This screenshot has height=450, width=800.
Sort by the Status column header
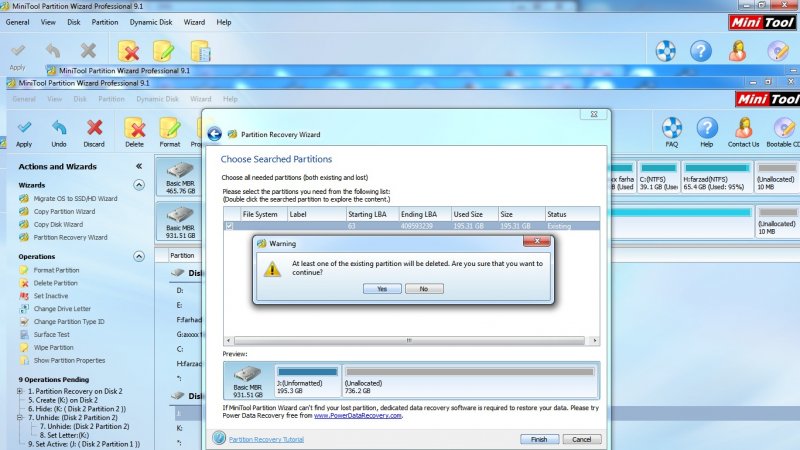click(572, 214)
